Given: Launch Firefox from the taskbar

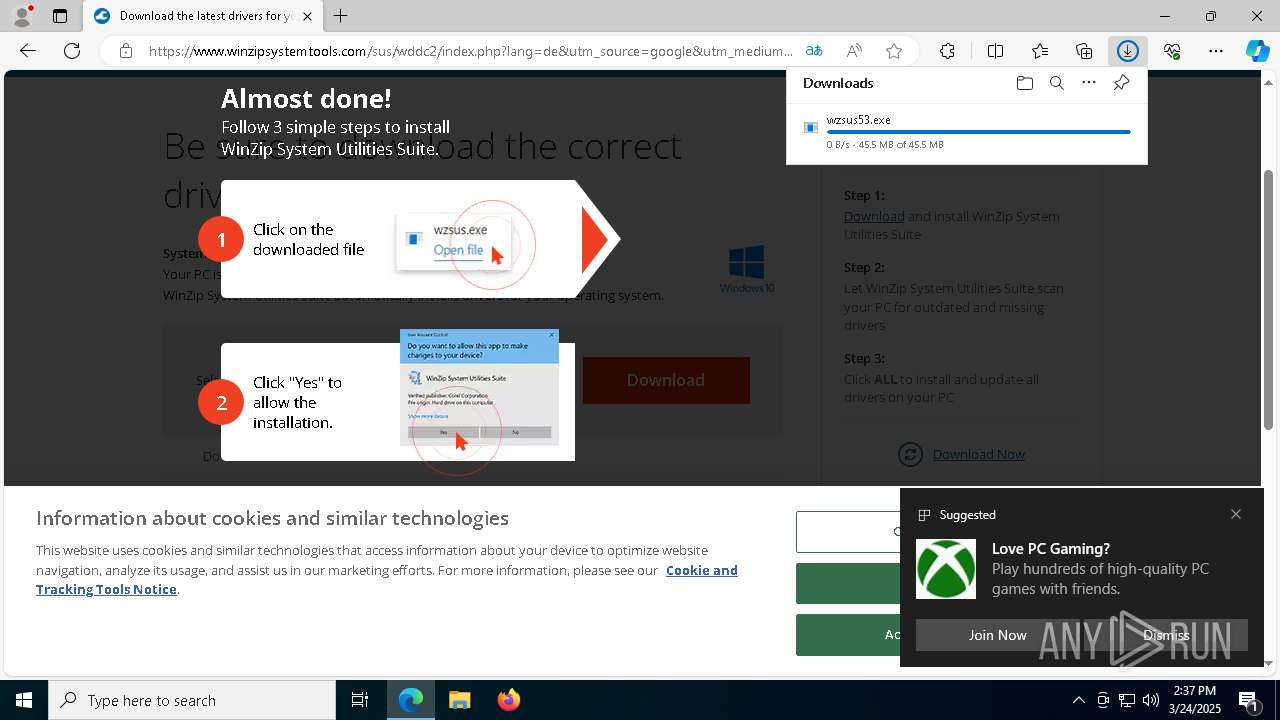Looking at the screenshot, I should [509, 700].
